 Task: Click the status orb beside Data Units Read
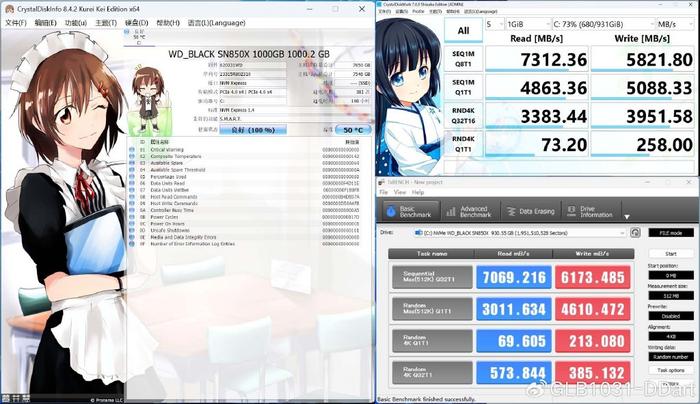click(x=132, y=183)
